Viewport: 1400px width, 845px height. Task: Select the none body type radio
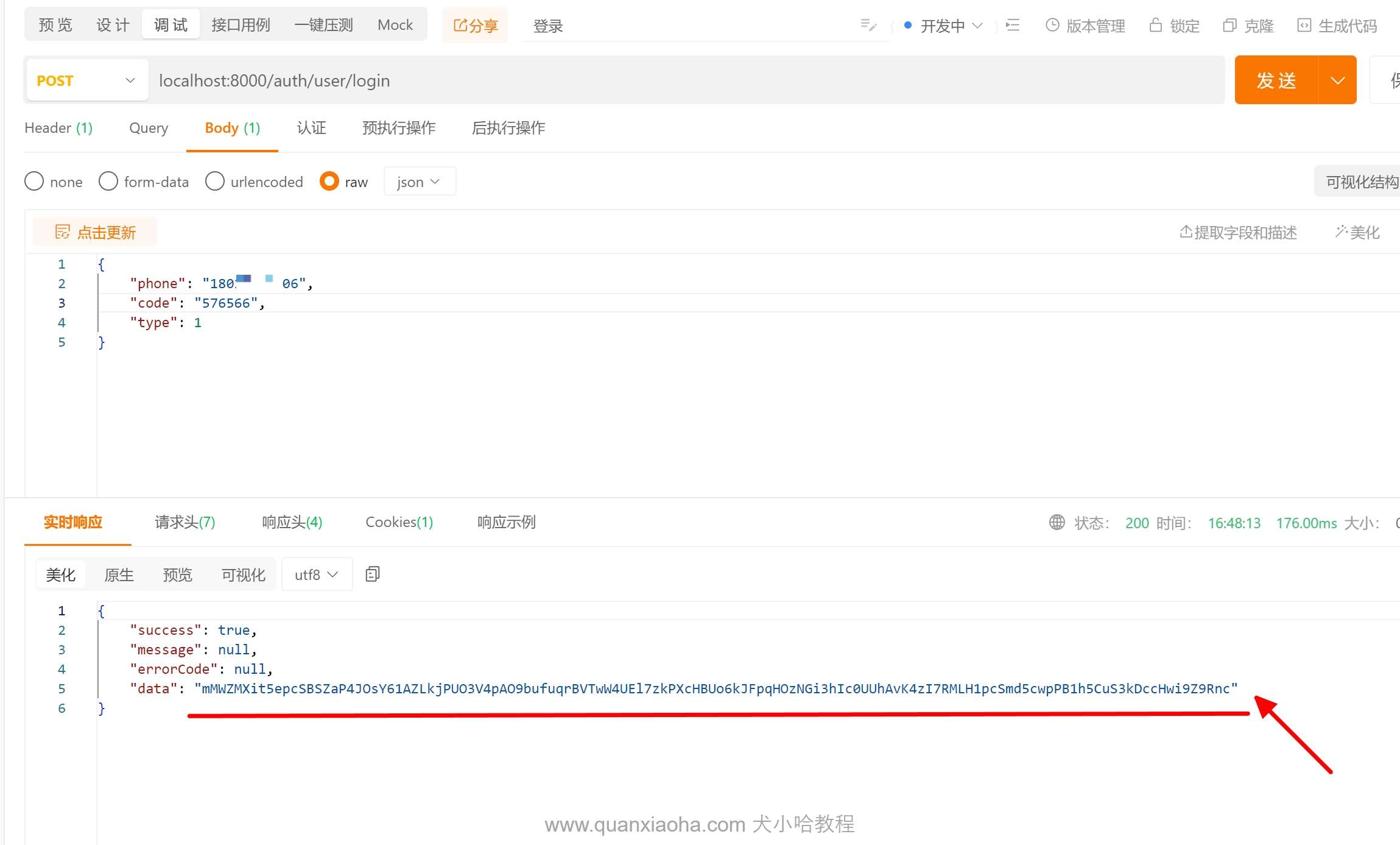[34, 182]
